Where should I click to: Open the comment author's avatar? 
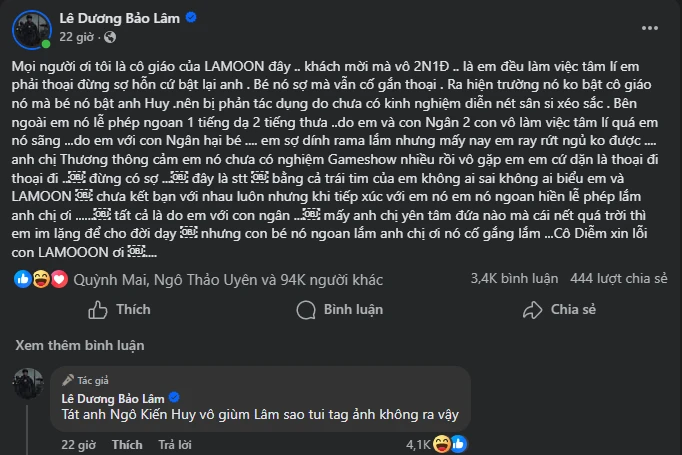coord(27,384)
